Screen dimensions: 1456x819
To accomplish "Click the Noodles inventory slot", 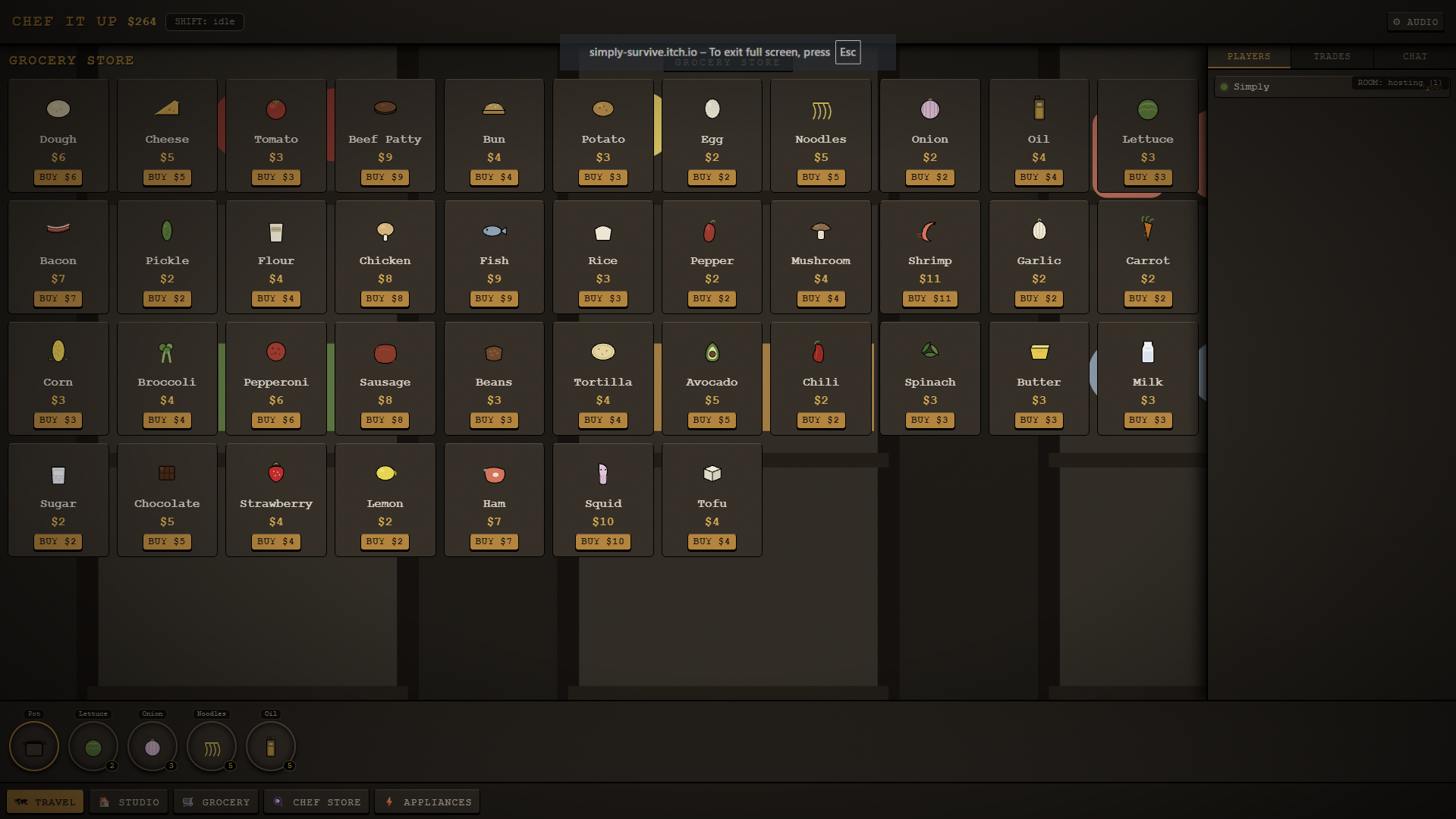I will pyautogui.click(x=212, y=747).
